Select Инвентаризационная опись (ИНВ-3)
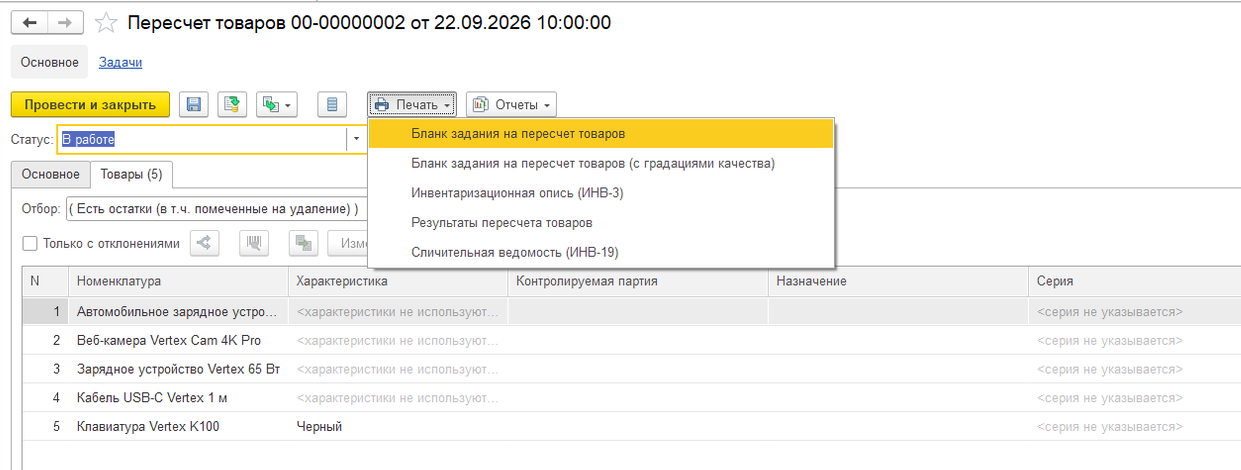Screen dimensions: 1241x470 tap(601, 192)
